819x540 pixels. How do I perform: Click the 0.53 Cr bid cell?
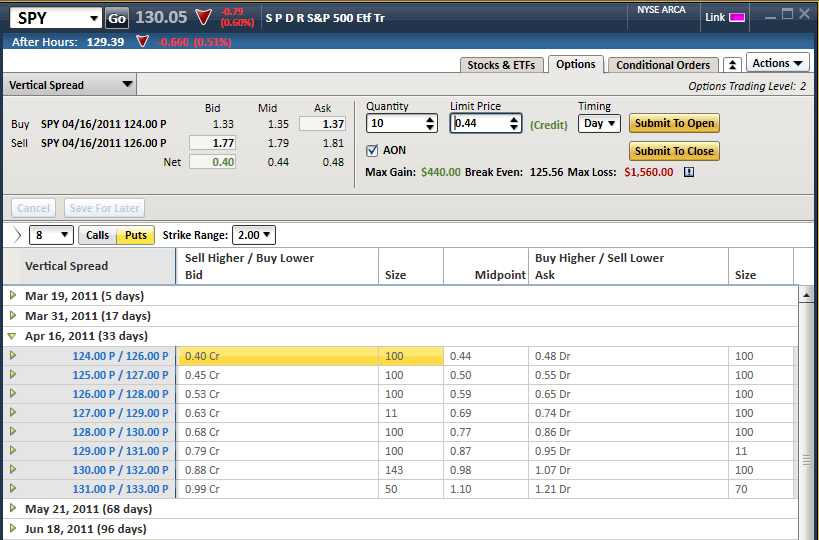tap(278, 394)
